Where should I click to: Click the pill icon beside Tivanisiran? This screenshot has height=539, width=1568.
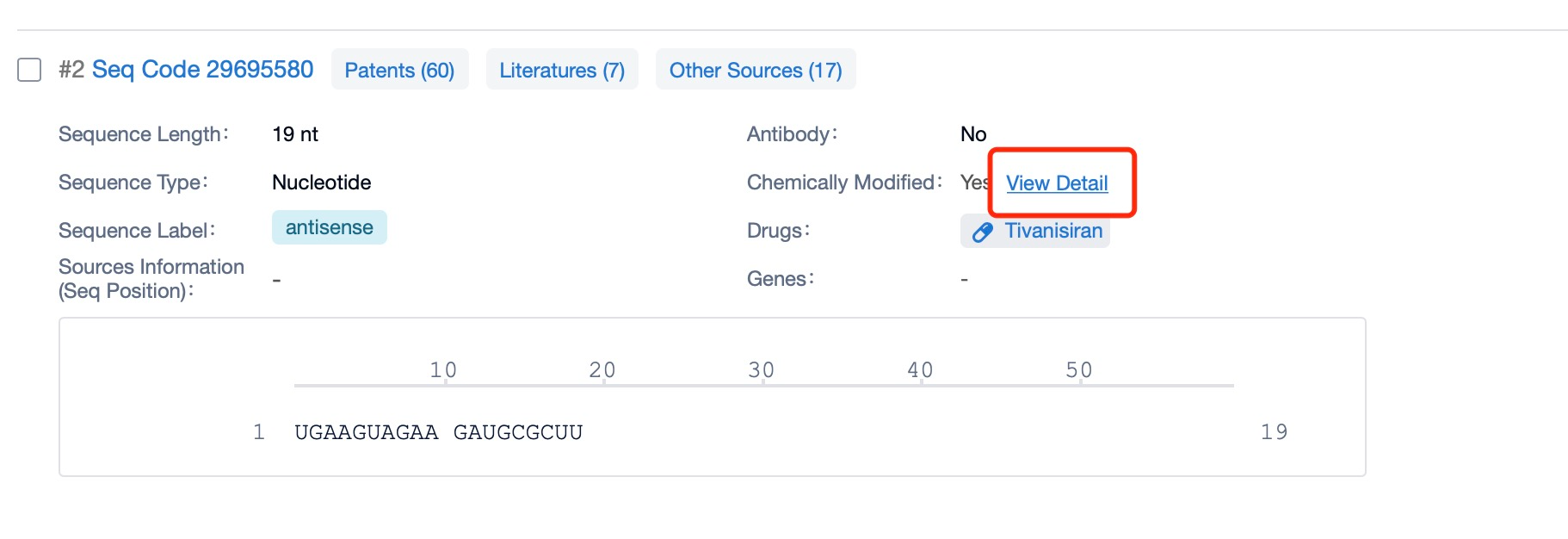982,232
